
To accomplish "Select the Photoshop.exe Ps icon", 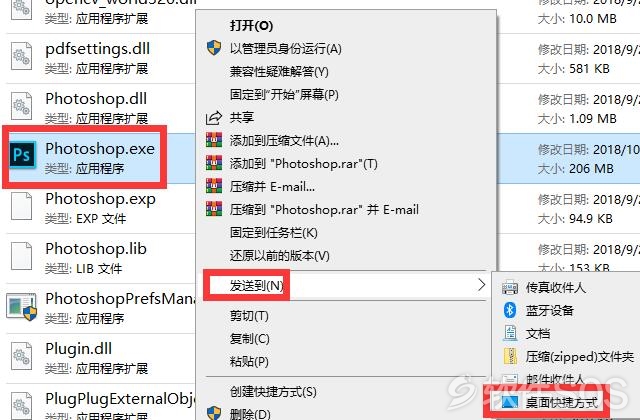I will pyautogui.click(x=22, y=155).
